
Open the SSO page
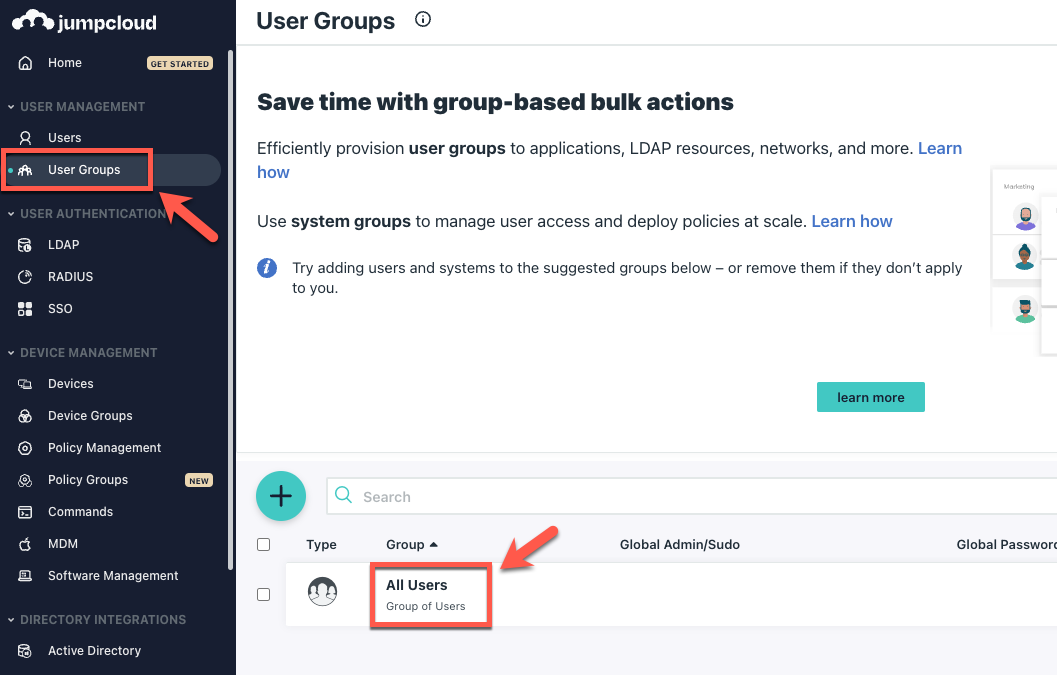pos(60,309)
